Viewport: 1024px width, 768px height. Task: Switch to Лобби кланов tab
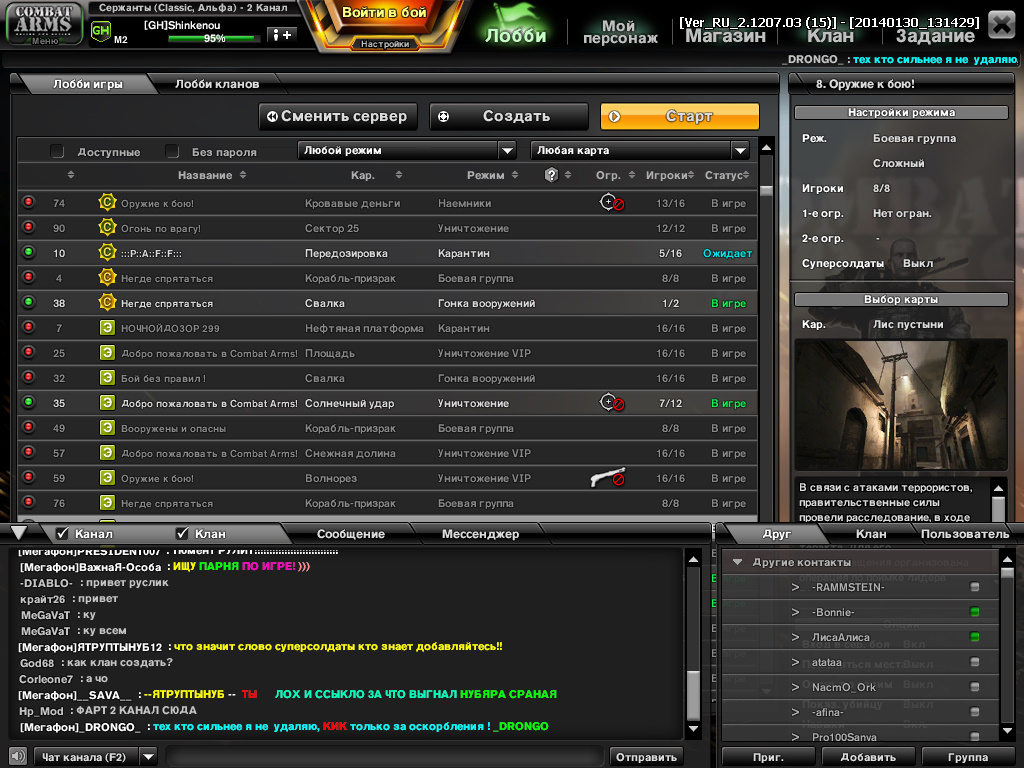[217, 84]
